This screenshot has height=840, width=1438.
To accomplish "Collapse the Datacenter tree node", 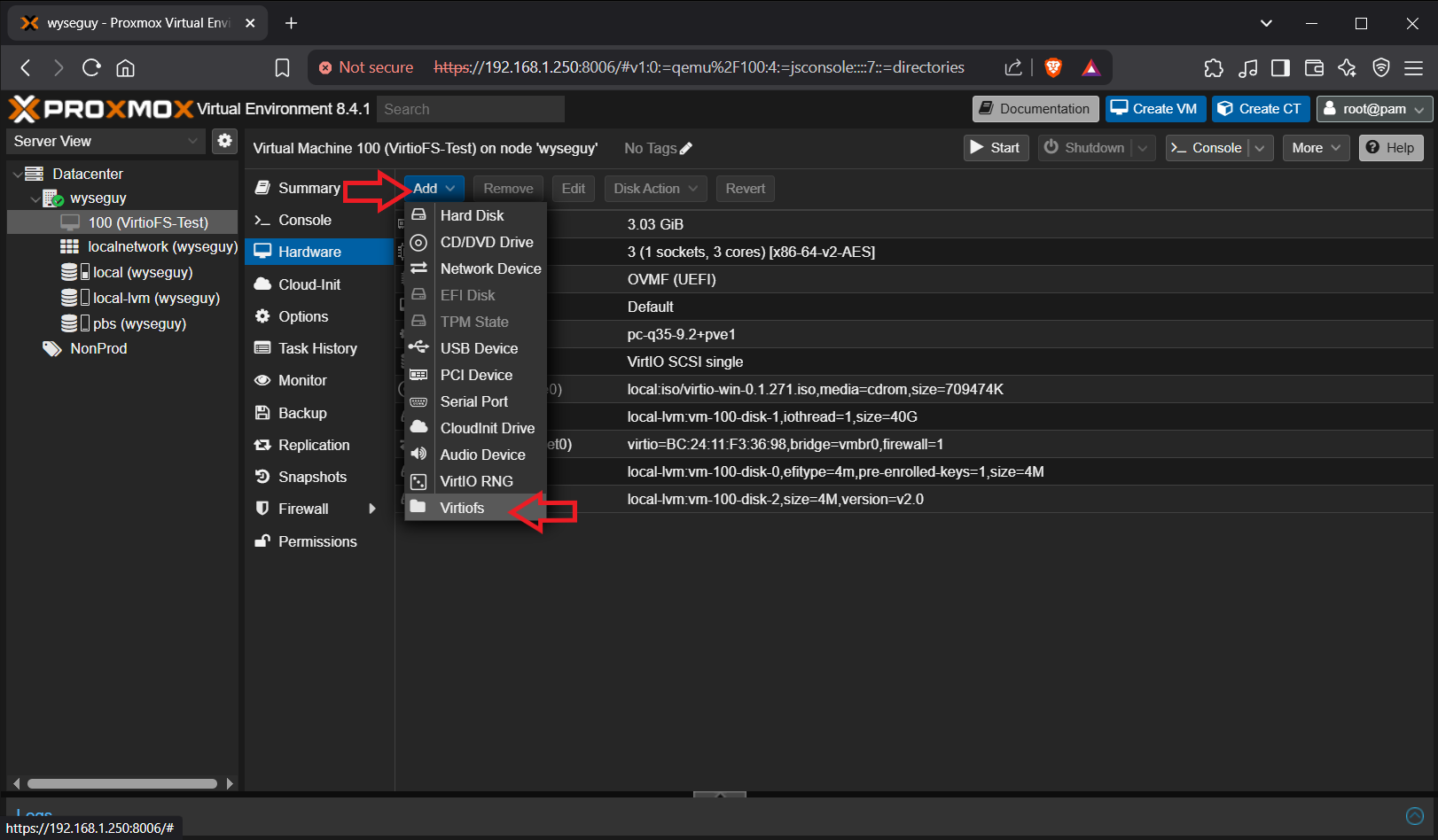I will pos(17,175).
